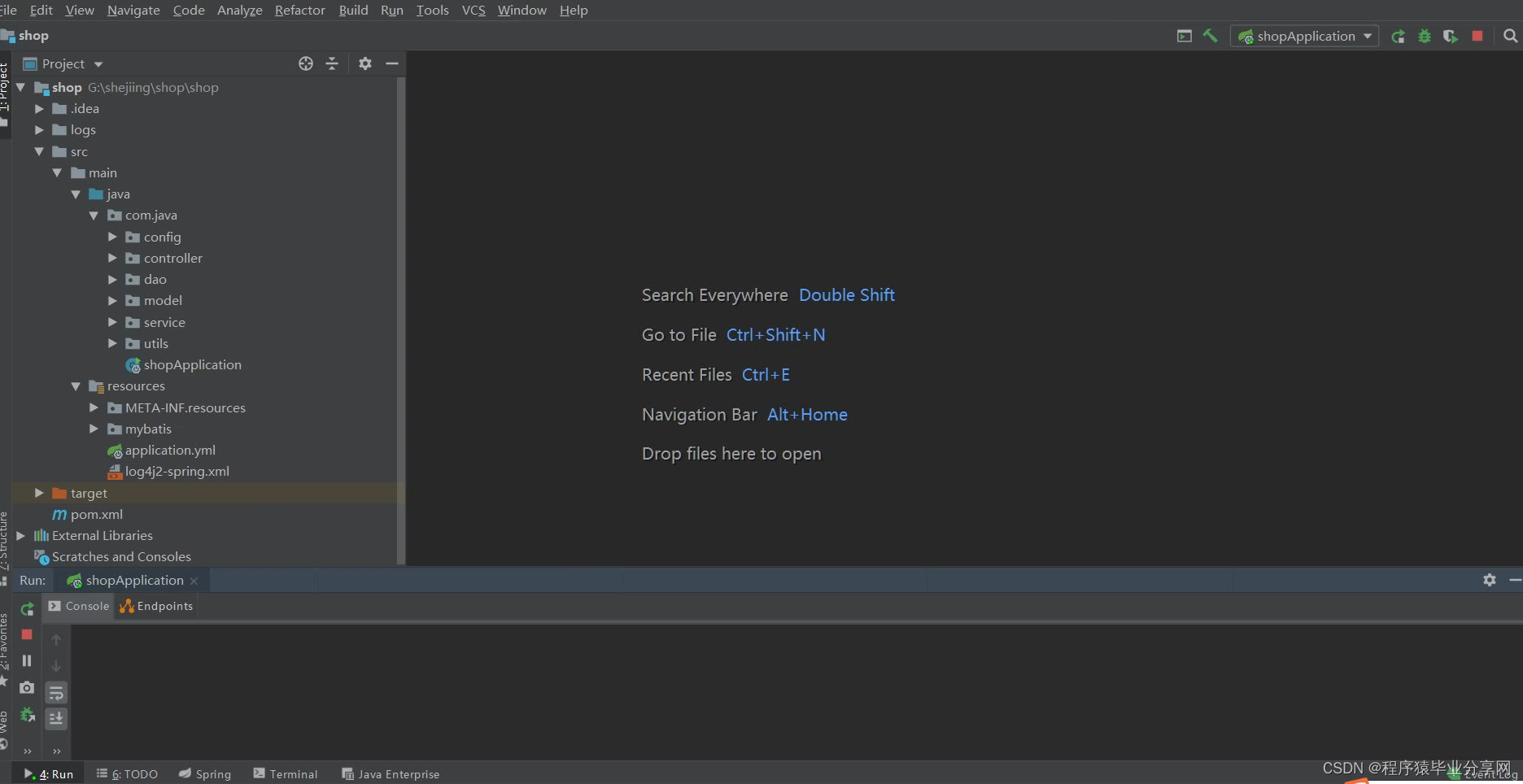Click the shop breadcrumb in navigation bar
Viewport: 1523px width, 784px height.
click(26, 36)
